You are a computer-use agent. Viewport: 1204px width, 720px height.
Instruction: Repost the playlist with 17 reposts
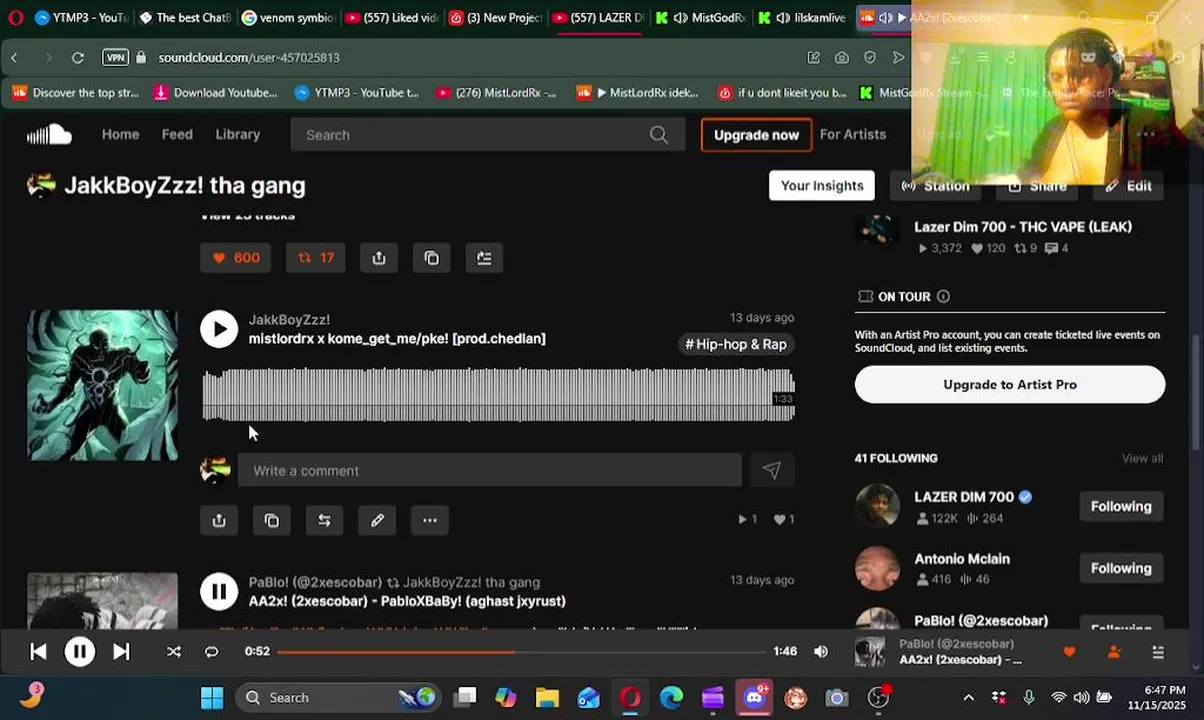(x=315, y=258)
